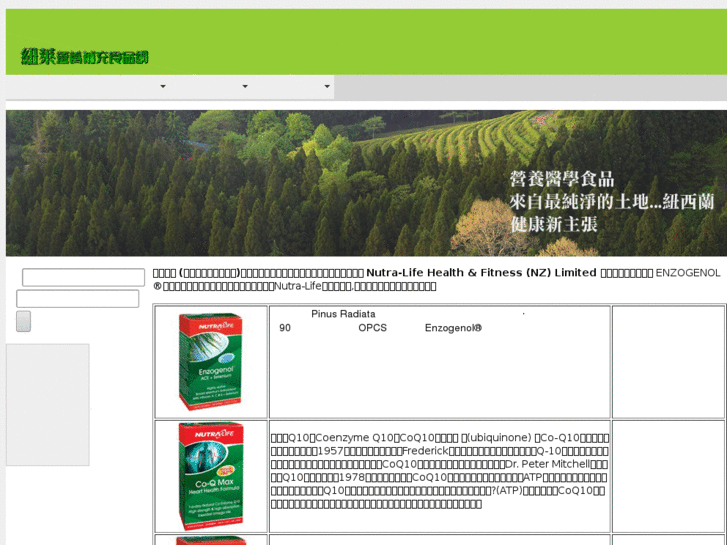The width and height of the screenshot is (727, 545).
Task: Open the Enzogenol product box image
Action: tap(211, 361)
